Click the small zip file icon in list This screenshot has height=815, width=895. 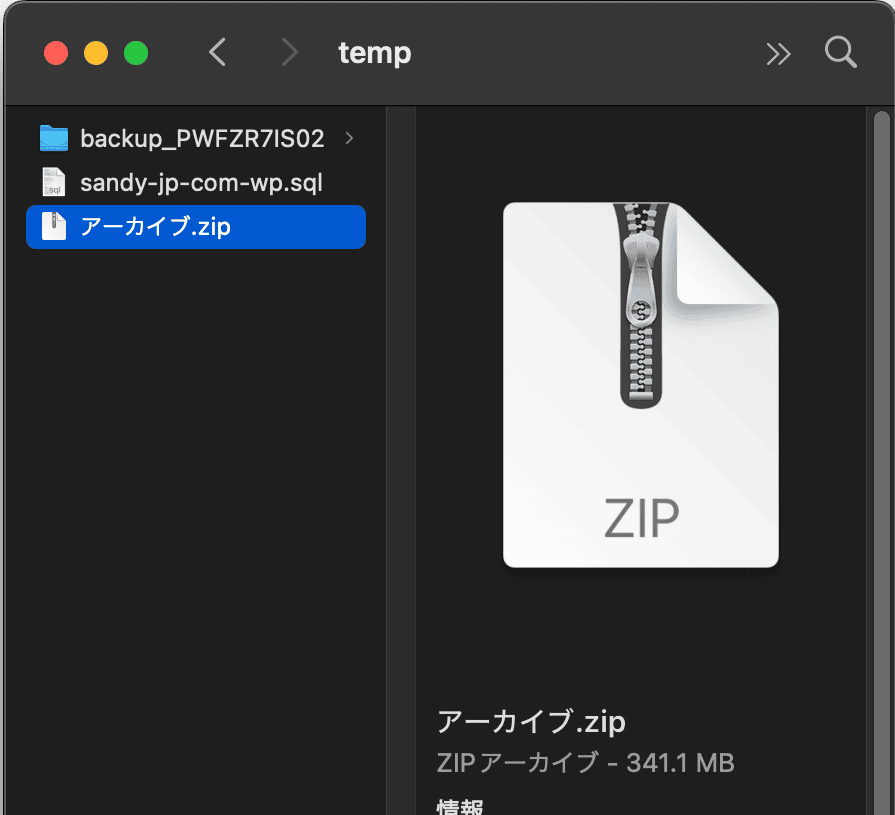(53, 227)
